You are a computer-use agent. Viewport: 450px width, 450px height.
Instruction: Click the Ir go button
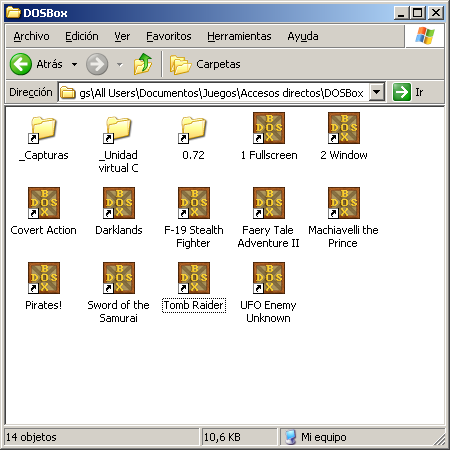tap(409, 92)
